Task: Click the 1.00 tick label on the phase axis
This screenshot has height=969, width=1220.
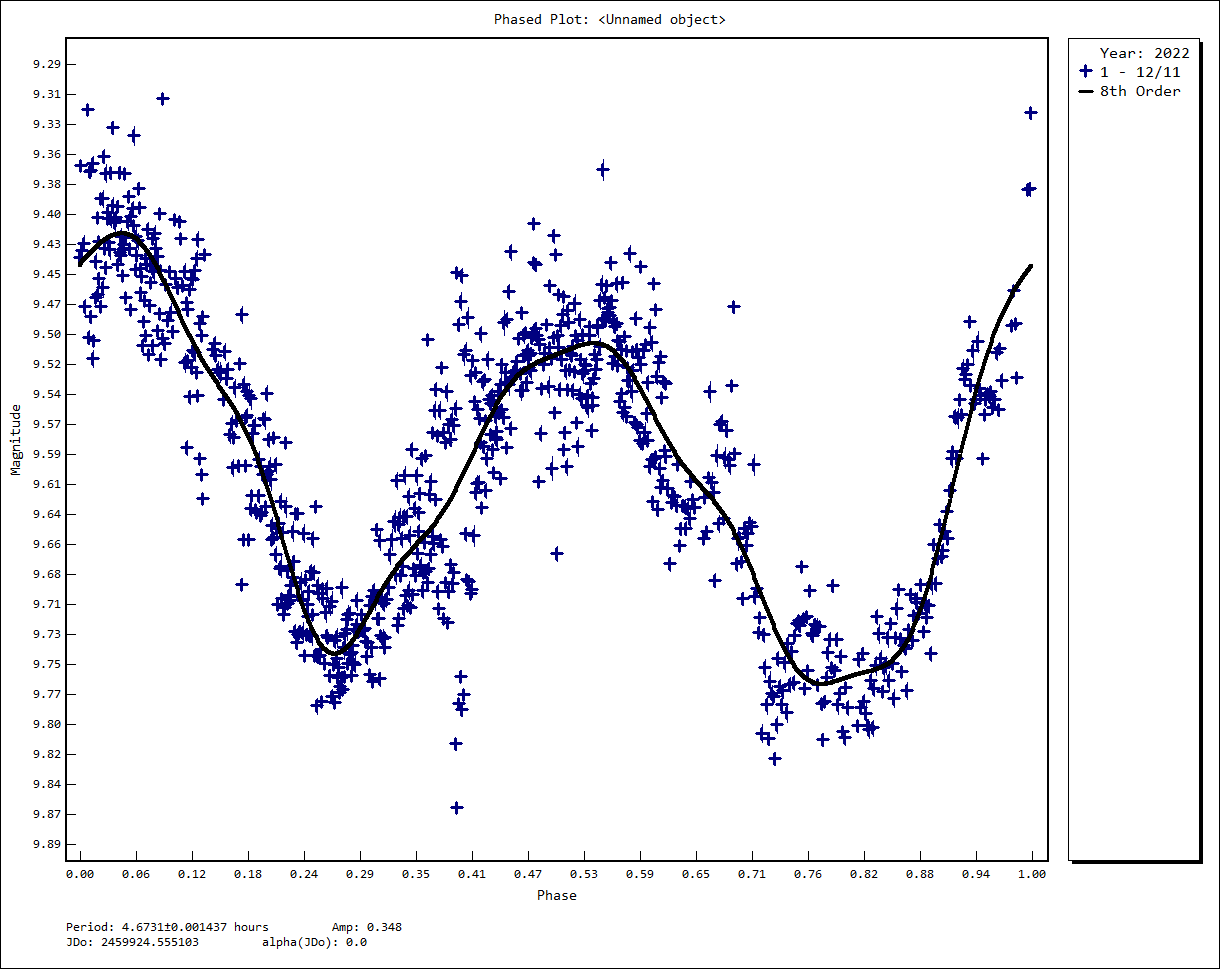Action: 1032,874
